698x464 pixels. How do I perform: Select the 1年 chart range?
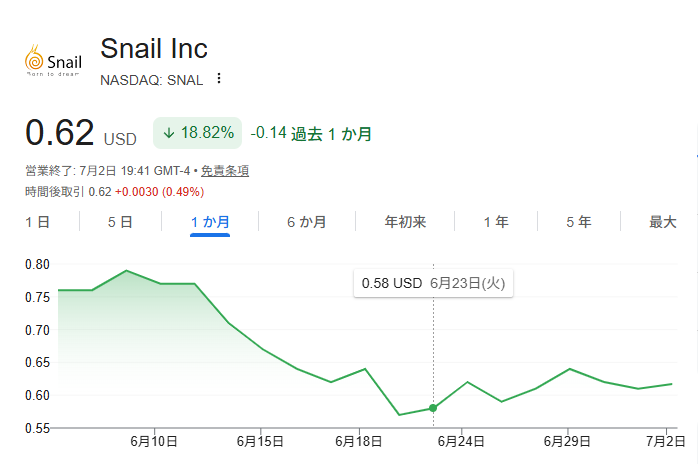click(496, 222)
